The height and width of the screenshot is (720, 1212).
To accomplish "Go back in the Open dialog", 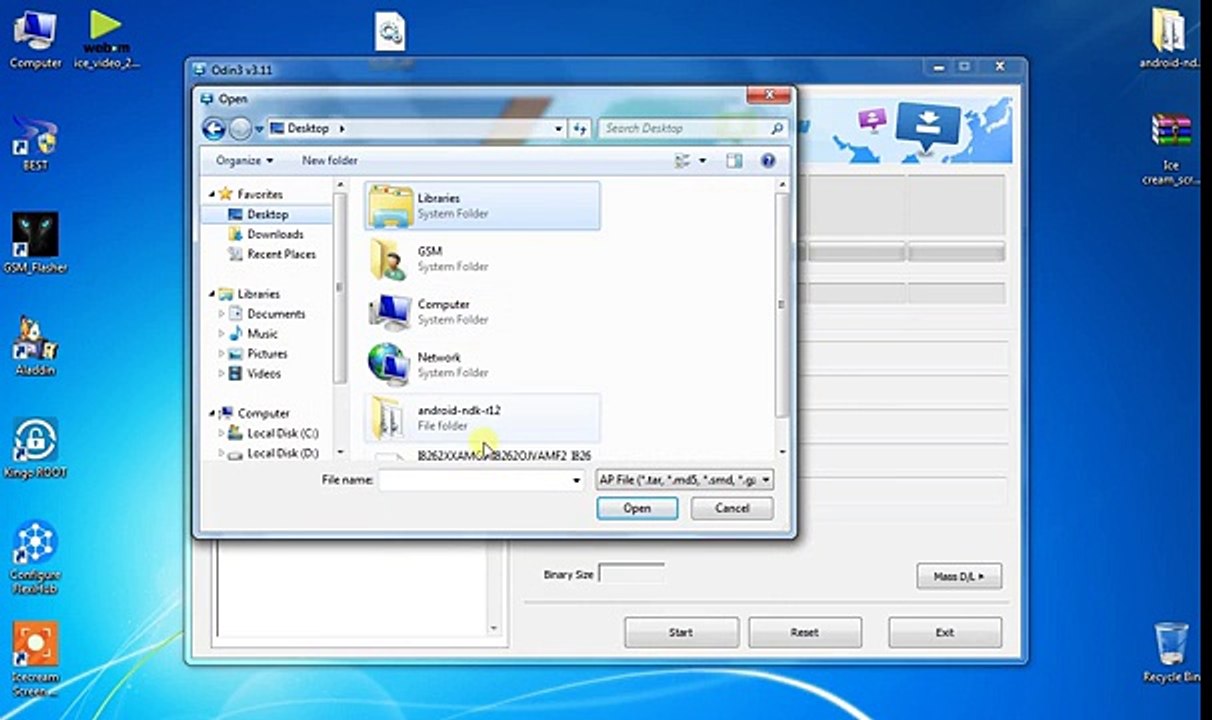I will [213, 129].
